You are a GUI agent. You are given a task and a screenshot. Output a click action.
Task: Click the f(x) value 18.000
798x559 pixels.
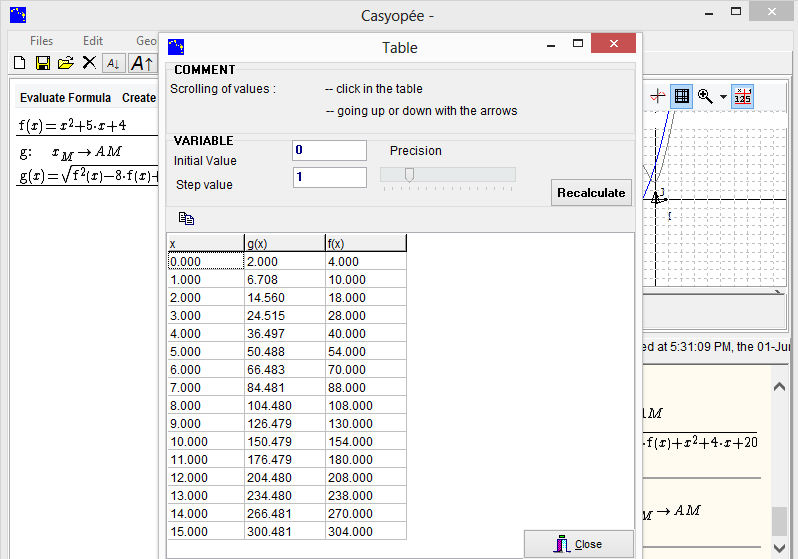pos(365,298)
